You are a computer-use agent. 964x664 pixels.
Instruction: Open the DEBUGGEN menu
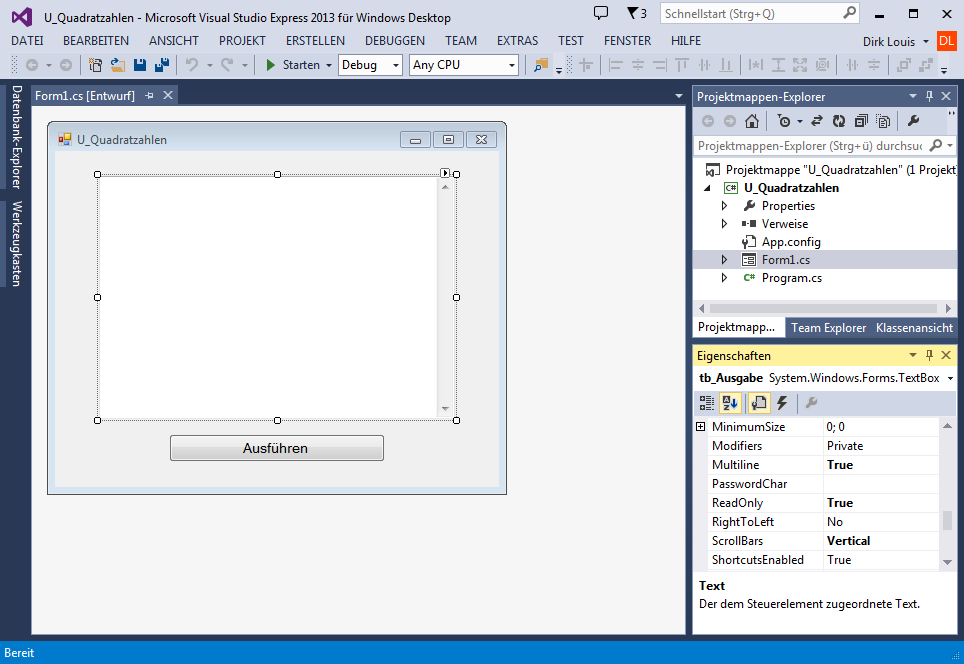tap(395, 41)
